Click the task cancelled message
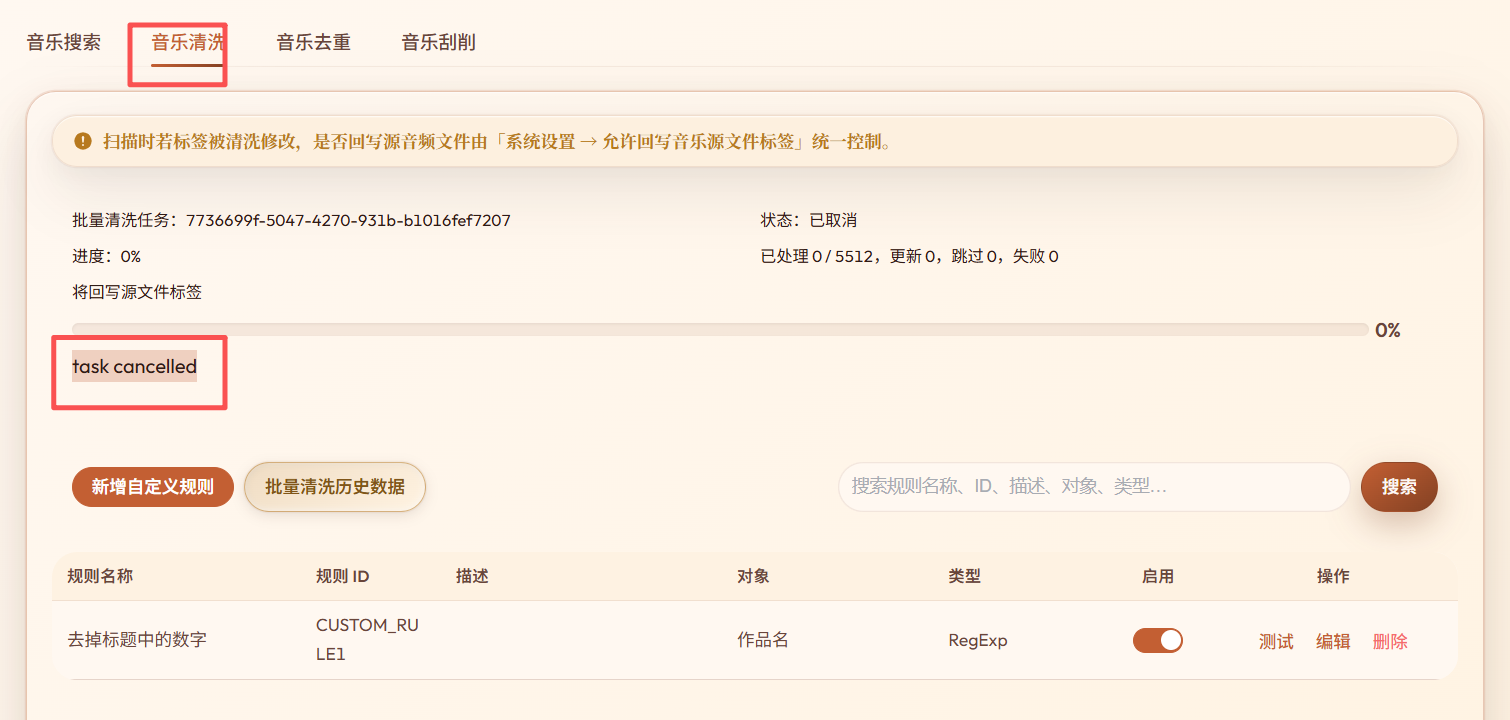 (134, 367)
